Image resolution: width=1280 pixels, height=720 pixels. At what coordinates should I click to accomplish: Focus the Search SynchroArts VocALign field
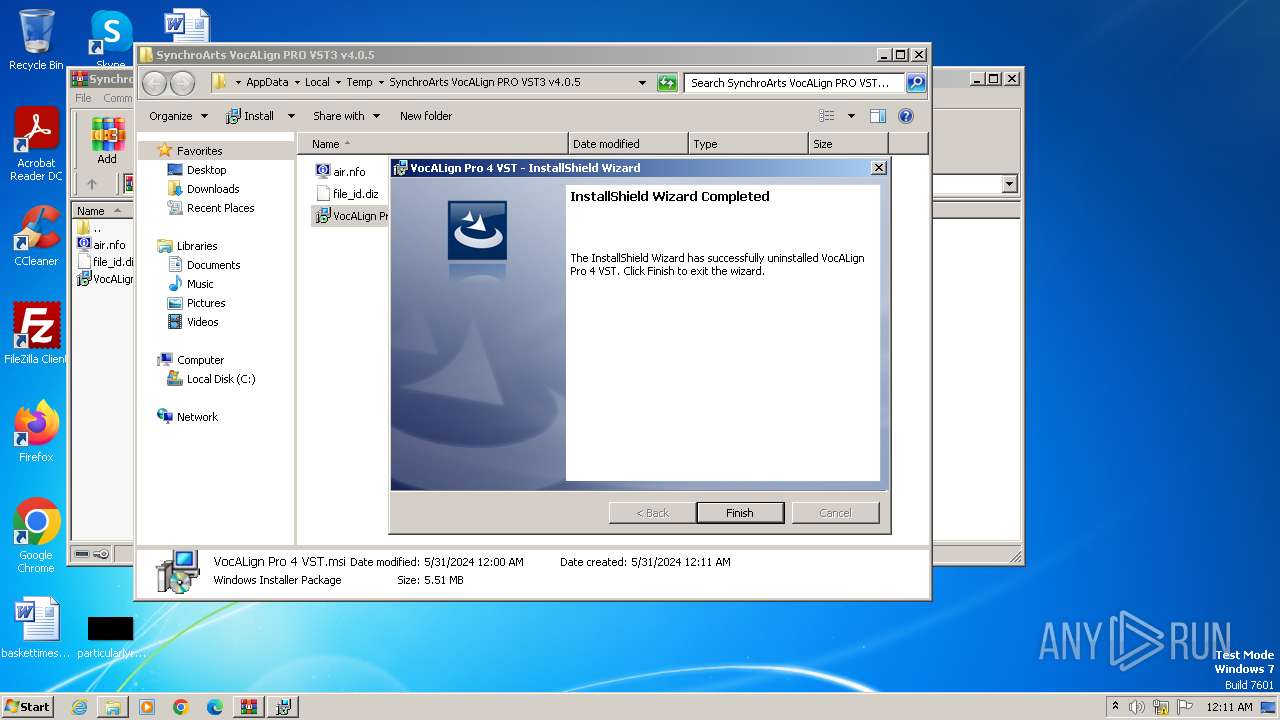[x=795, y=83]
